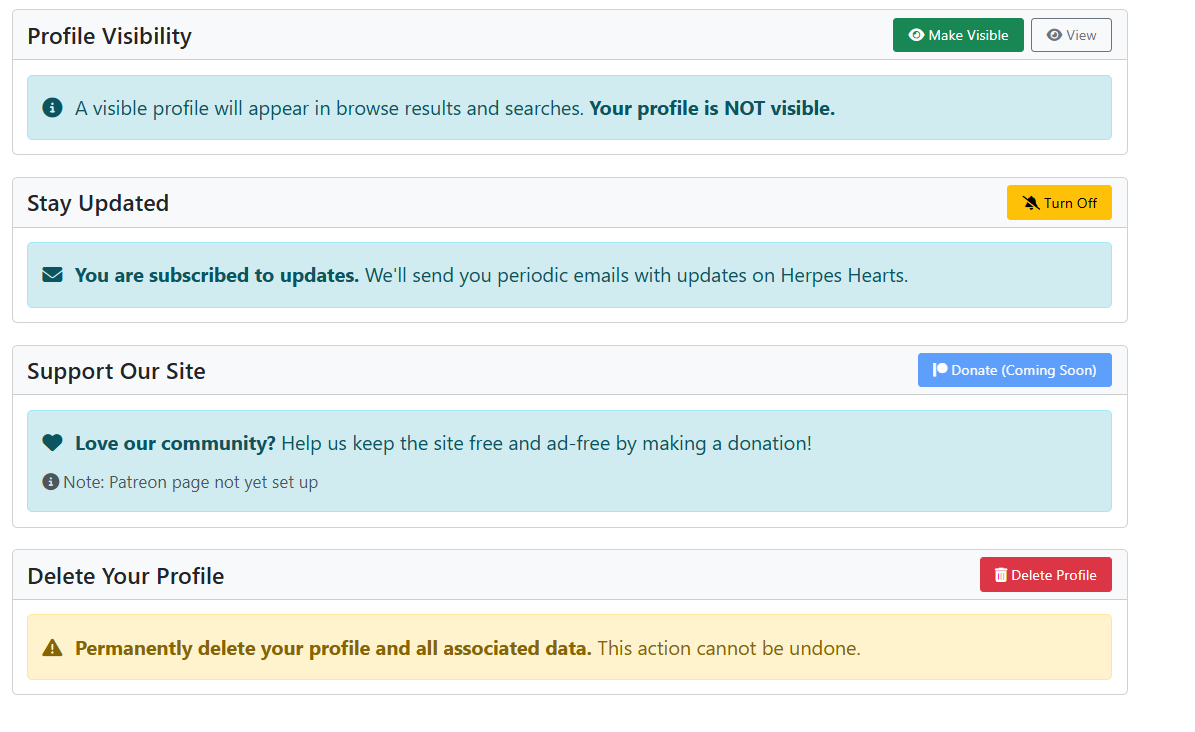This screenshot has height=732, width=1195.
Task: Click the eye icon inside Make Visible
Action: click(916, 35)
